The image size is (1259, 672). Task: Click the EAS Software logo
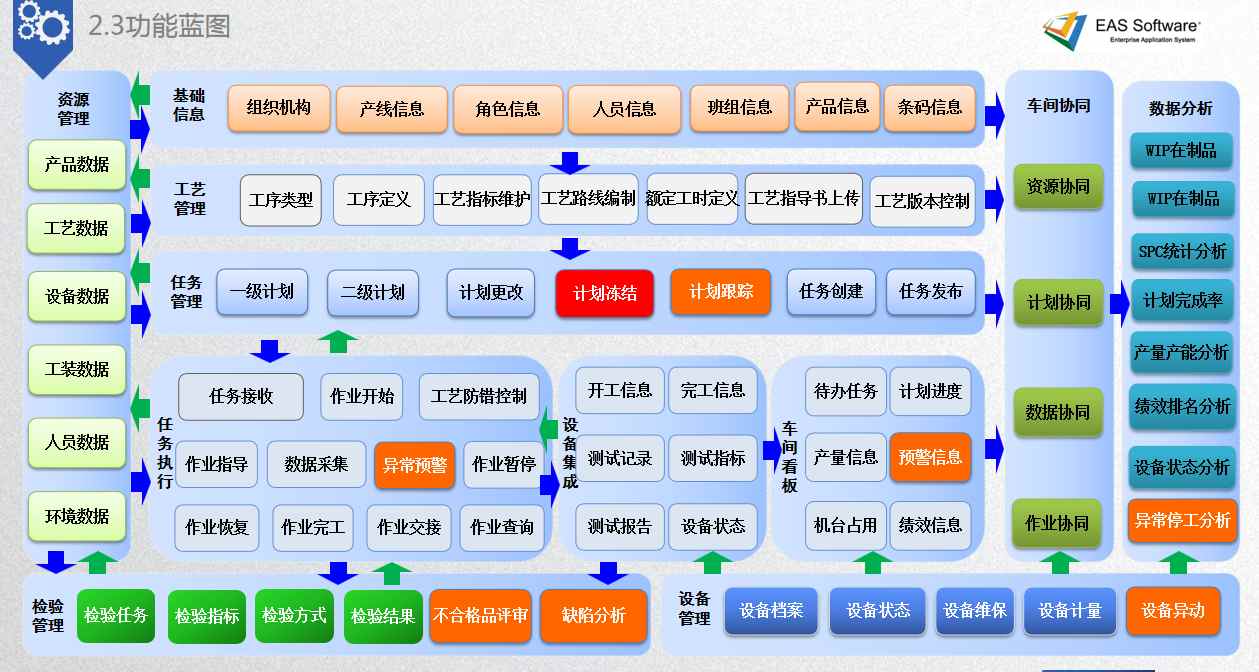[x=1120, y=30]
